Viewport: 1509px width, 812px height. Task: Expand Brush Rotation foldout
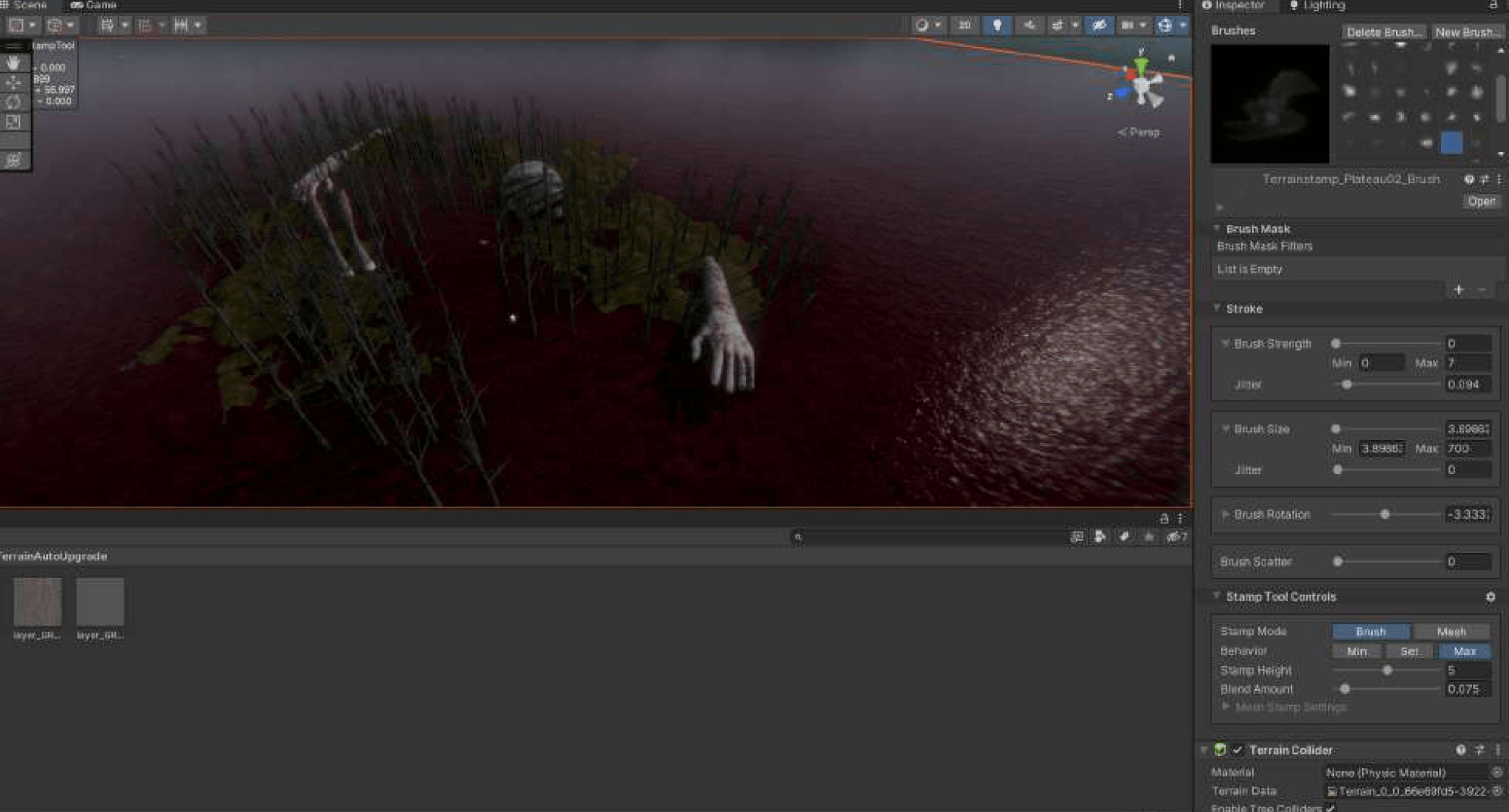1226,514
